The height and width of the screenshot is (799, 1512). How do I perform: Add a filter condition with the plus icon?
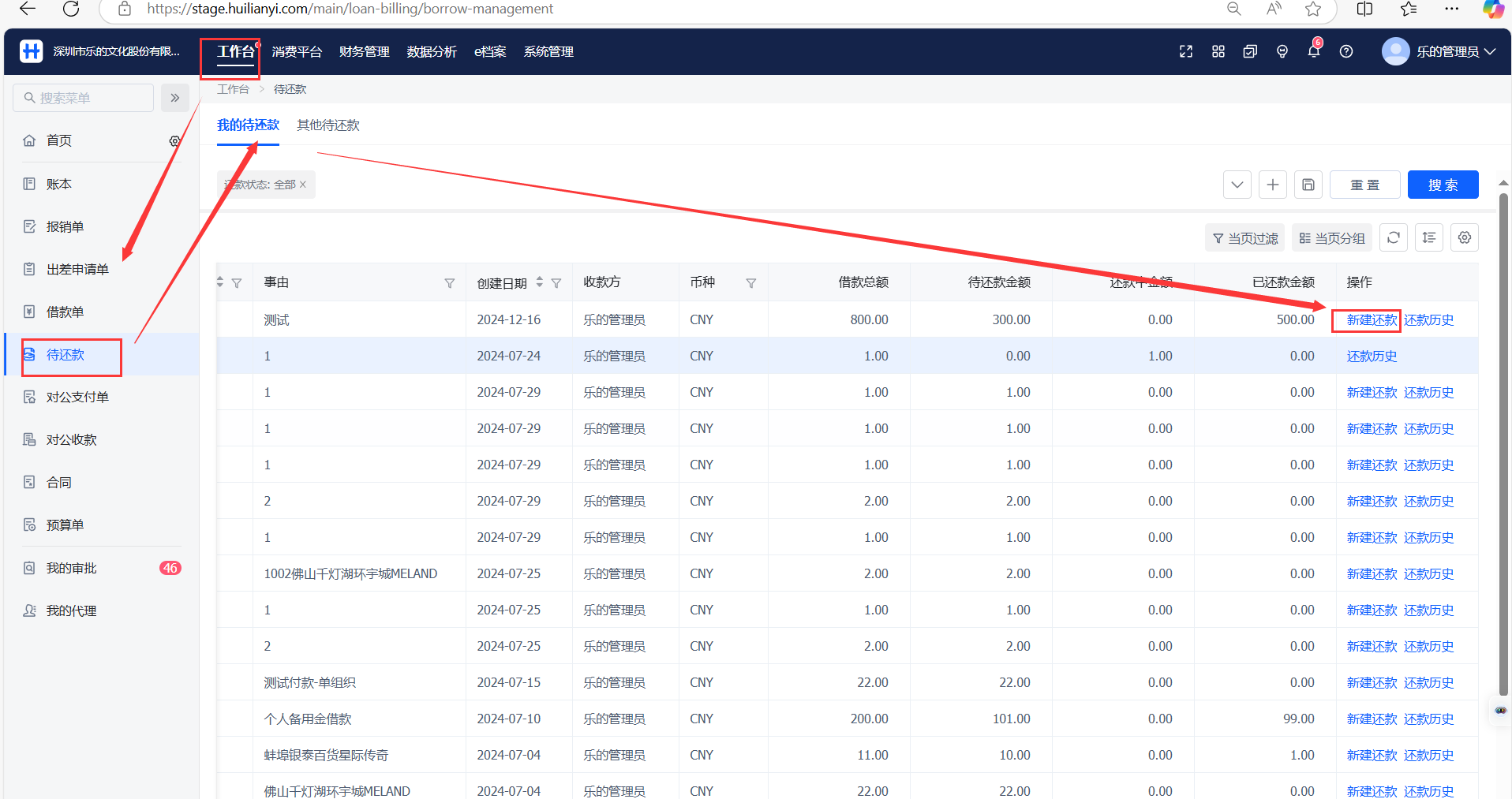1273,185
